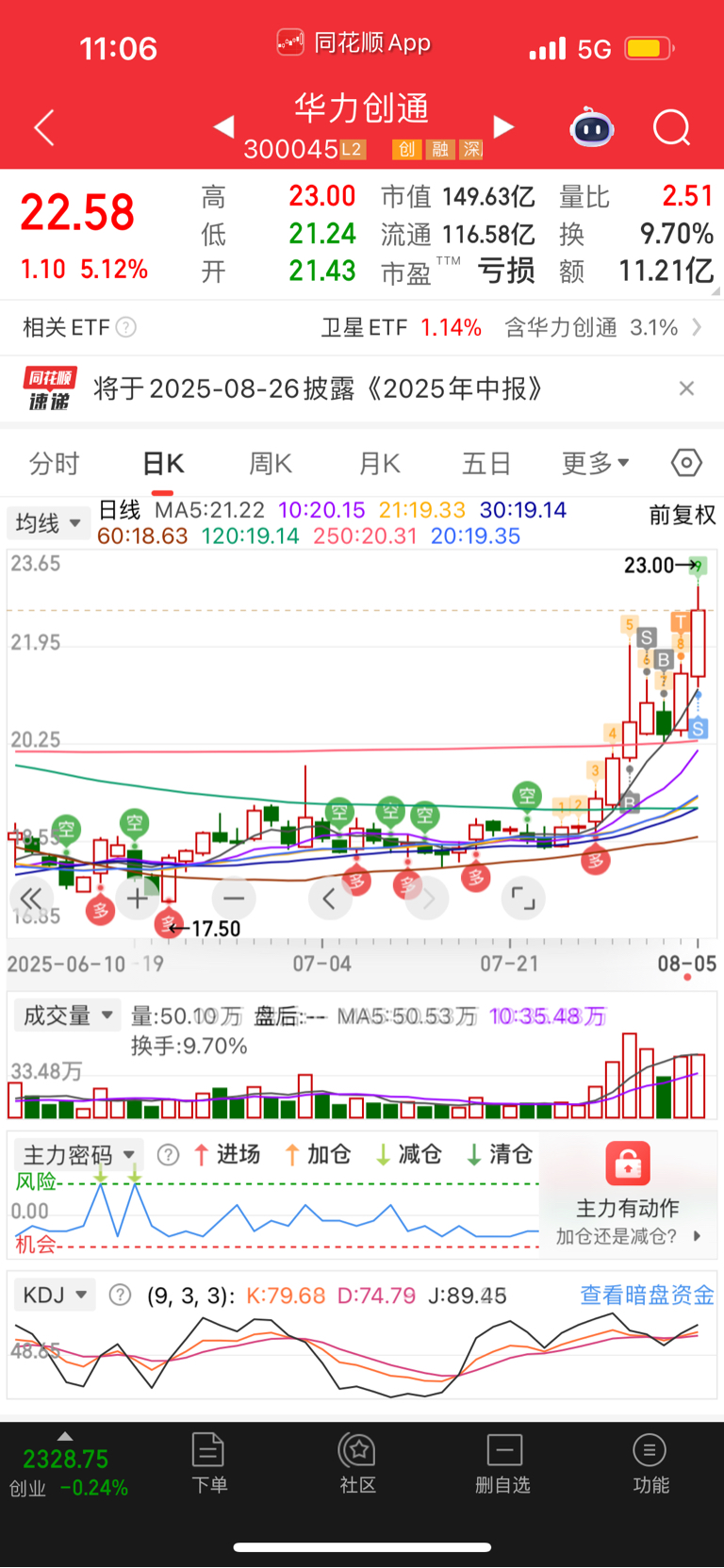Expand related ETF list chevron

click(697, 327)
